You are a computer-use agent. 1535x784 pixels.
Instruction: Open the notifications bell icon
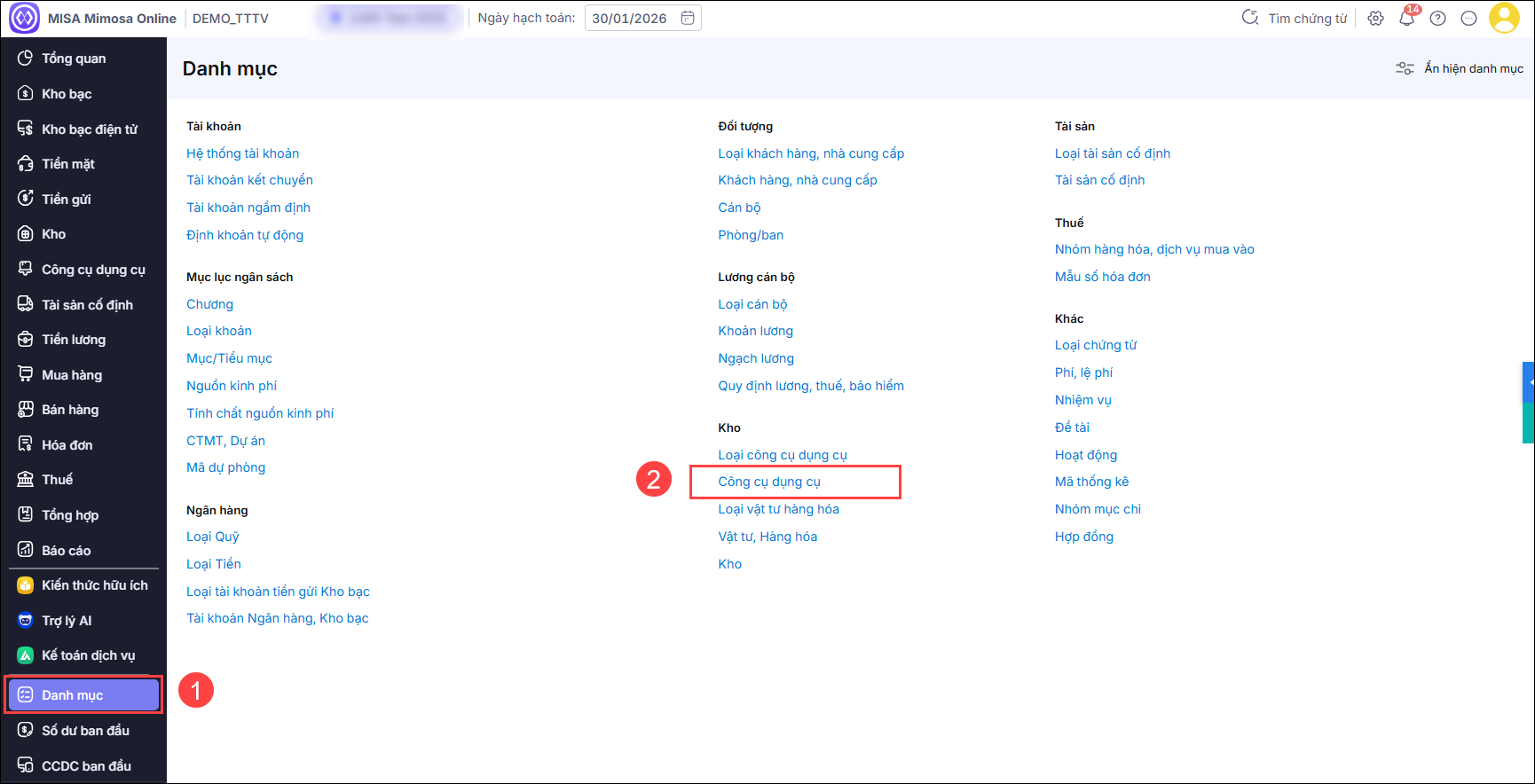click(1406, 19)
